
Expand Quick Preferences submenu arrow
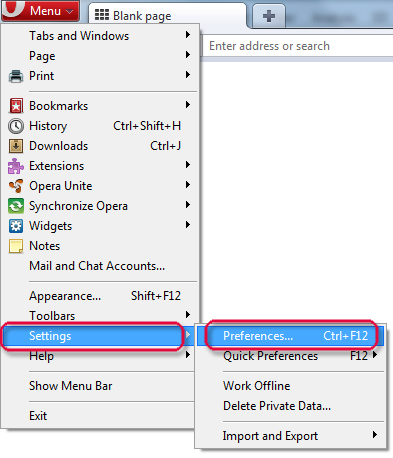(x=375, y=355)
